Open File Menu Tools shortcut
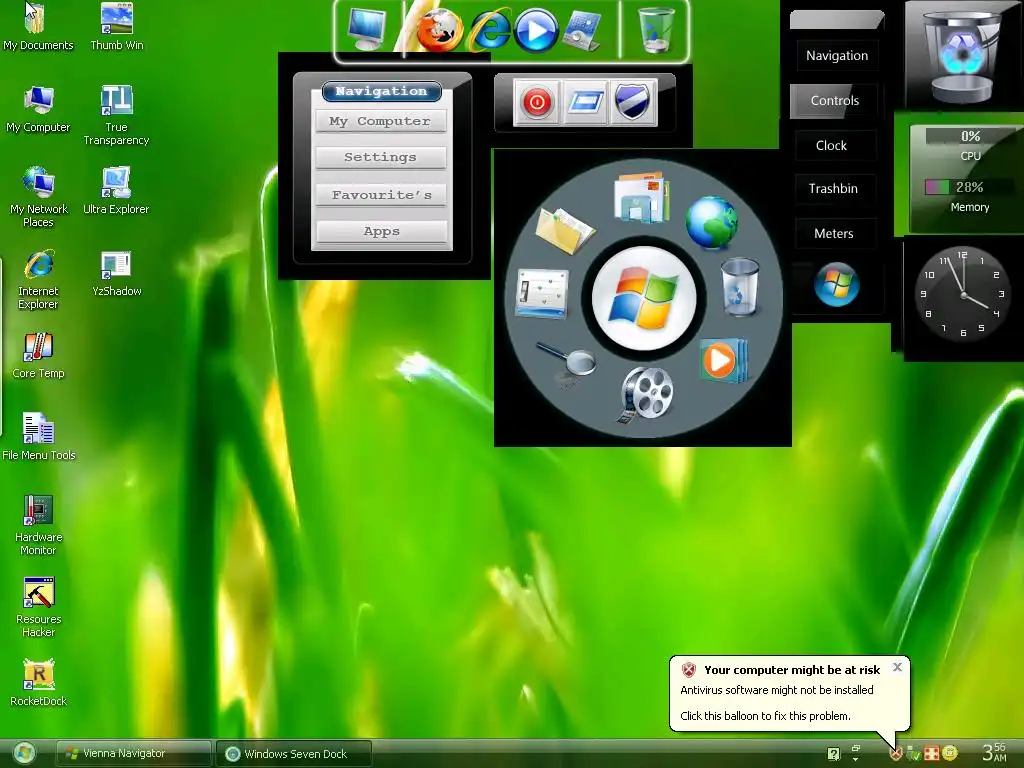 point(38,438)
